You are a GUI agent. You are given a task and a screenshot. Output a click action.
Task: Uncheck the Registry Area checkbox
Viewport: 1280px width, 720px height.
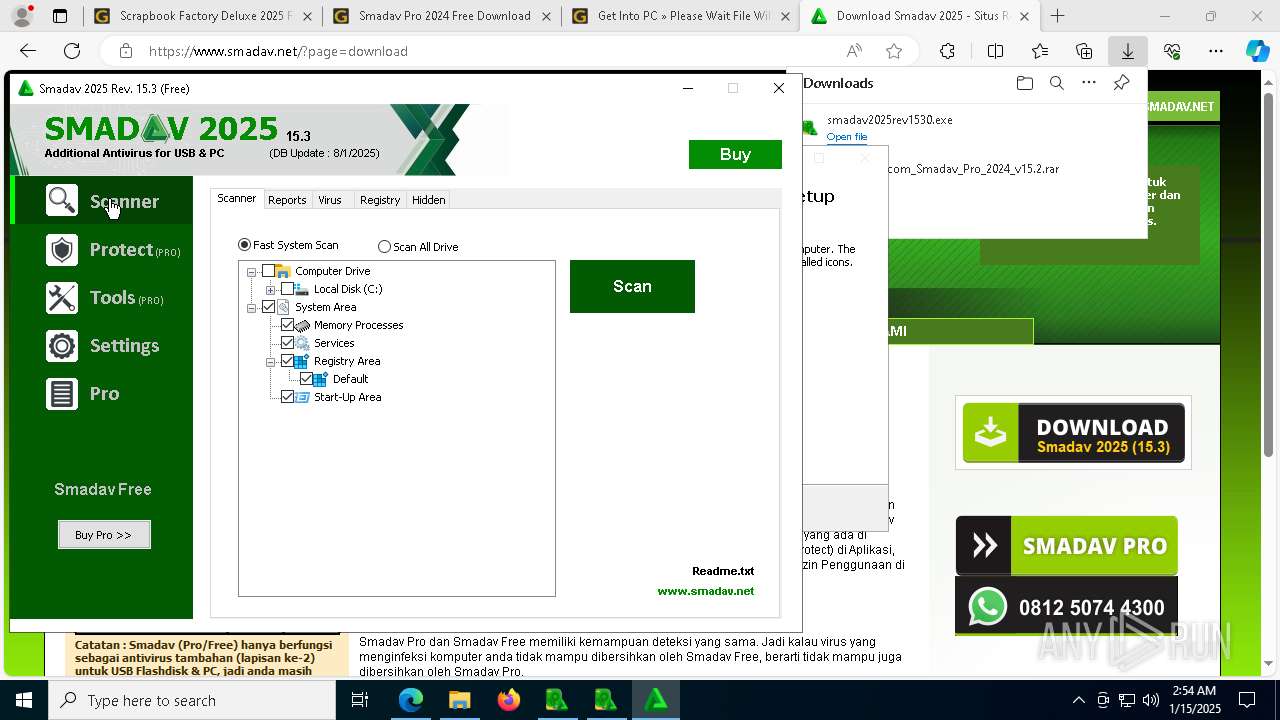(287, 361)
